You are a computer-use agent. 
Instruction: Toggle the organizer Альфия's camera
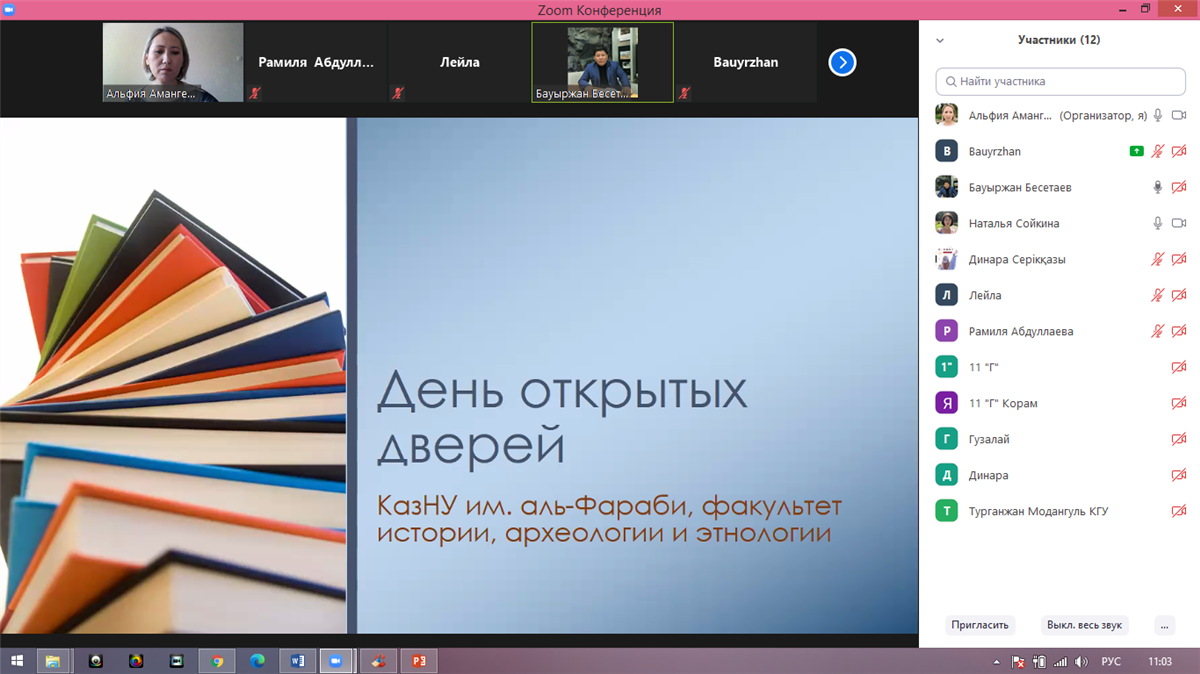(x=1179, y=116)
